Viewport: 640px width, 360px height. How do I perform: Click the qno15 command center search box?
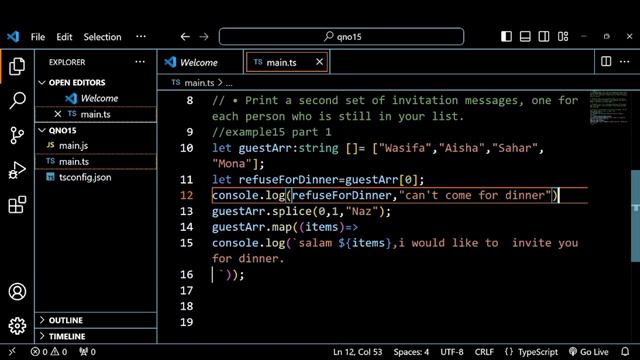point(341,37)
